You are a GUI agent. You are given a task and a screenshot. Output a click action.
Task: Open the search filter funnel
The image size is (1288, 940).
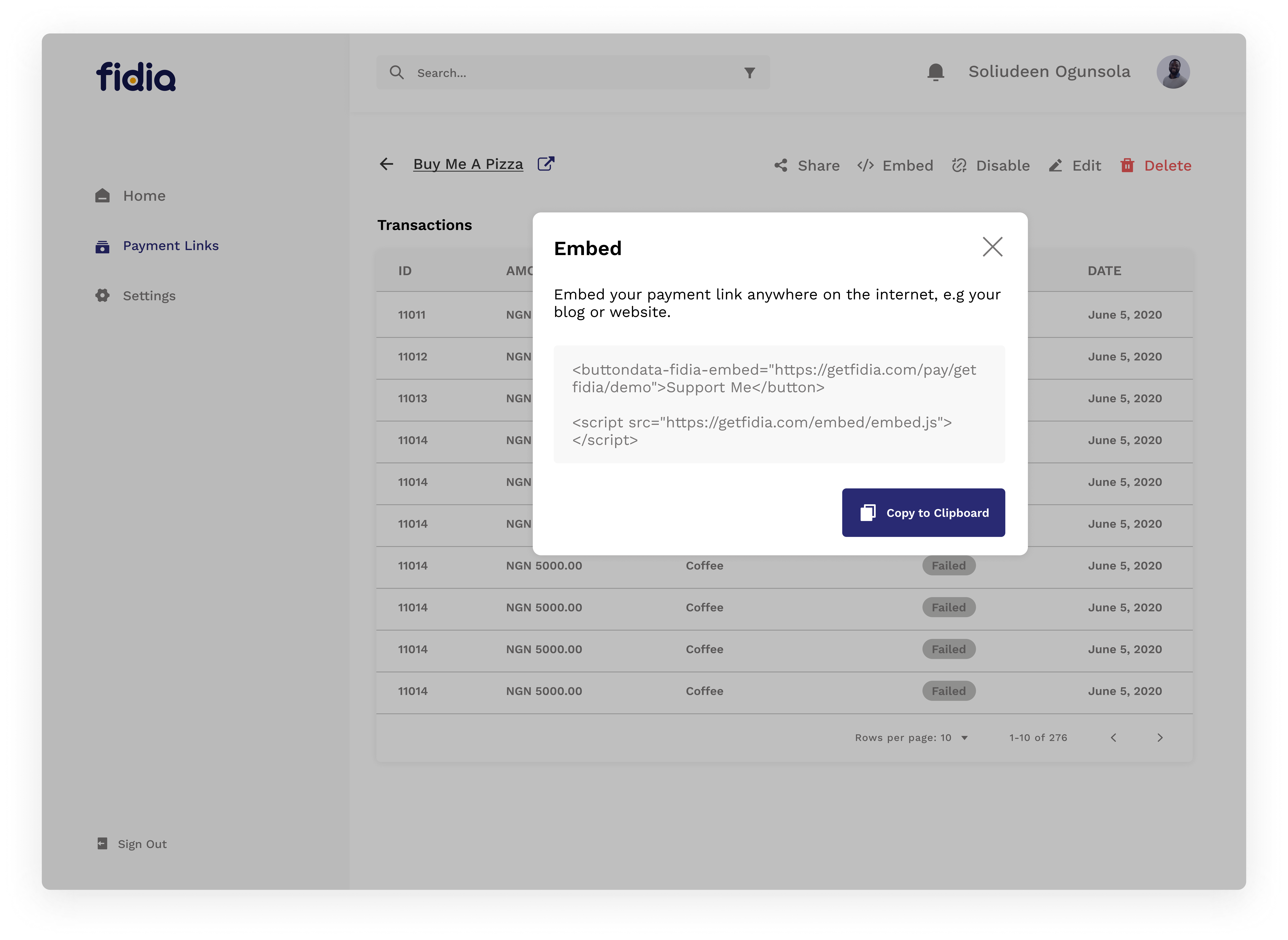point(750,73)
